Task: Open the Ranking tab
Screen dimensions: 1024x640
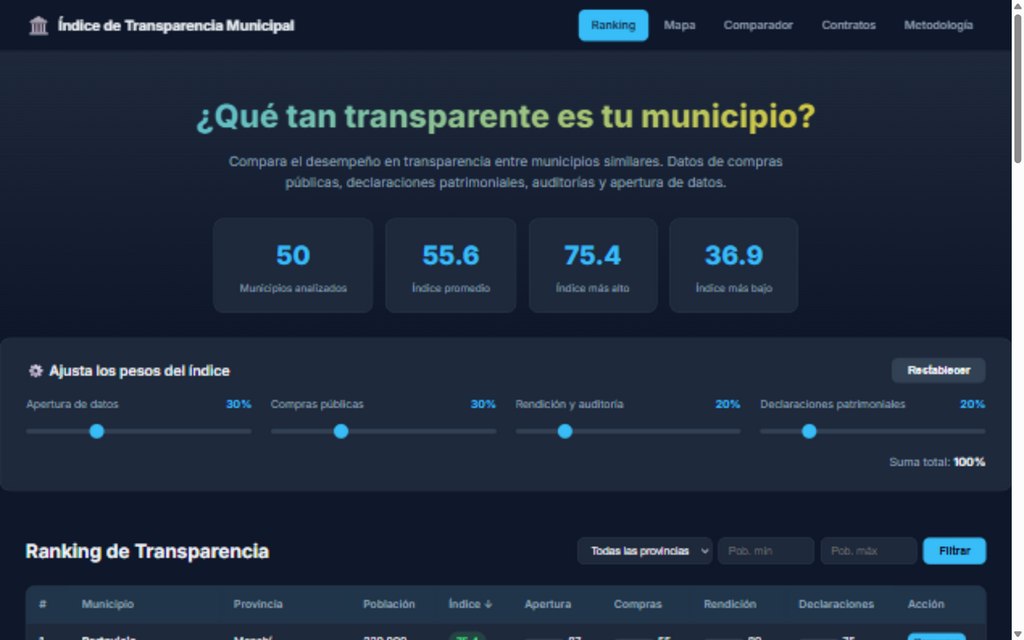Action: tap(613, 25)
